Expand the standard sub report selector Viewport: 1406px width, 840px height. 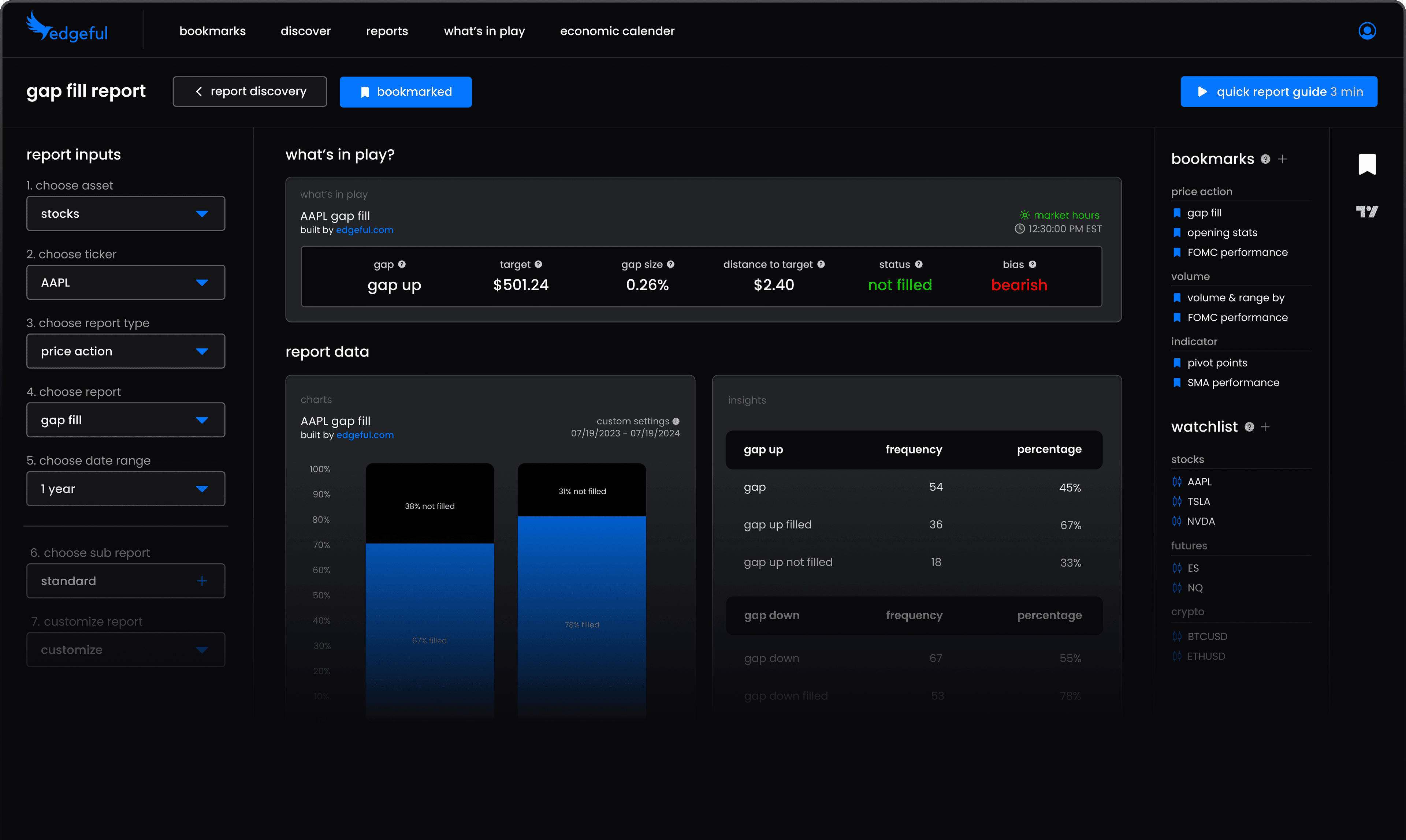126,581
